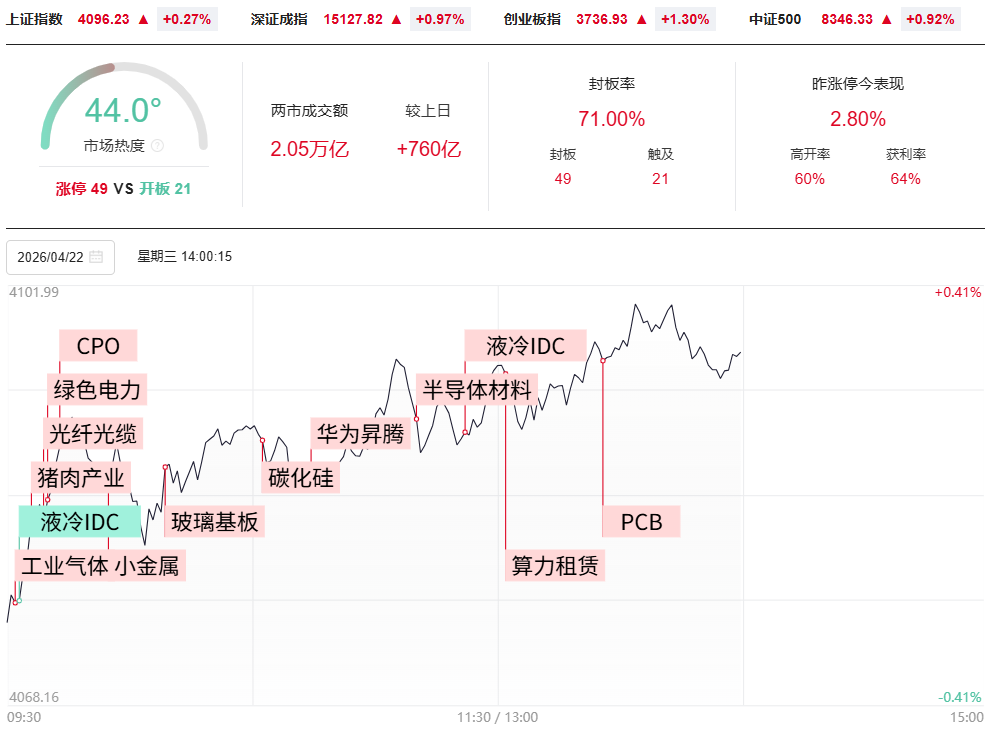Click the red up arrow next to 上证指数
Screen dimensions: 994x733
click(x=143, y=19)
